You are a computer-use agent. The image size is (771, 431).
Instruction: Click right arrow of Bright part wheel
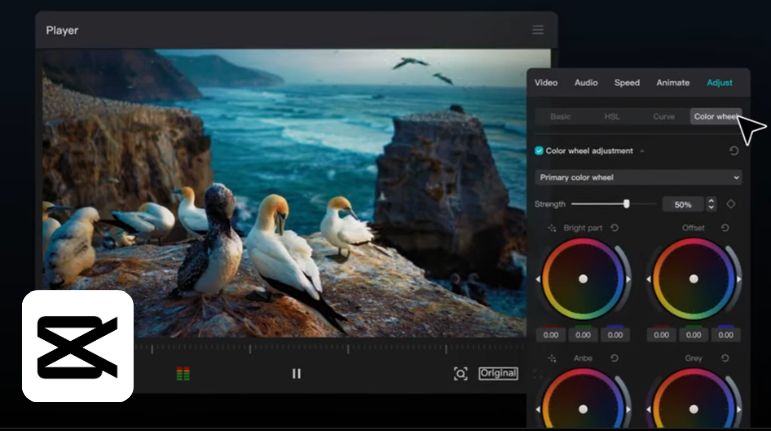point(628,279)
